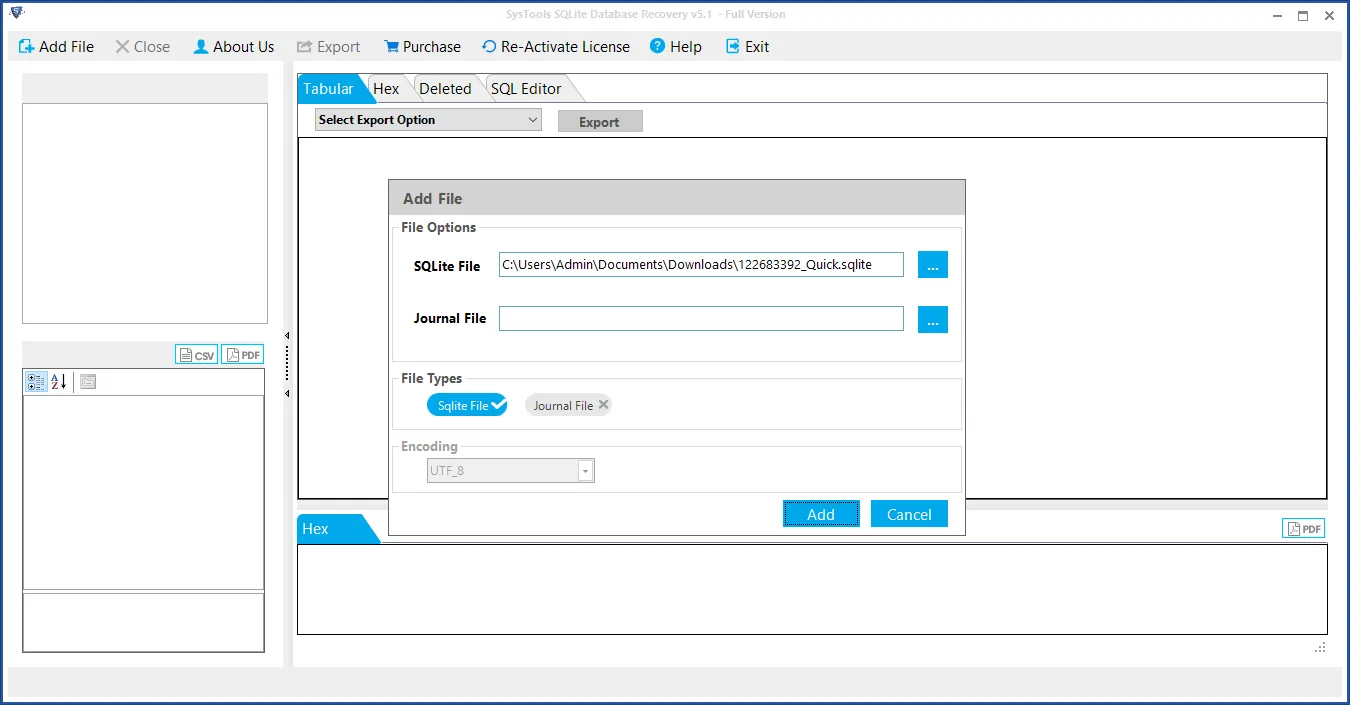The width and height of the screenshot is (1350, 705).
Task: Click the gray Export button beside dropdown
Action: [599, 122]
